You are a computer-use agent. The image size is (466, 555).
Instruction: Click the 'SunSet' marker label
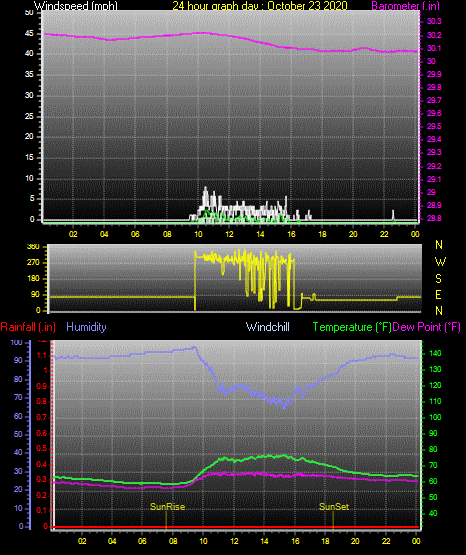pyautogui.click(x=334, y=507)
